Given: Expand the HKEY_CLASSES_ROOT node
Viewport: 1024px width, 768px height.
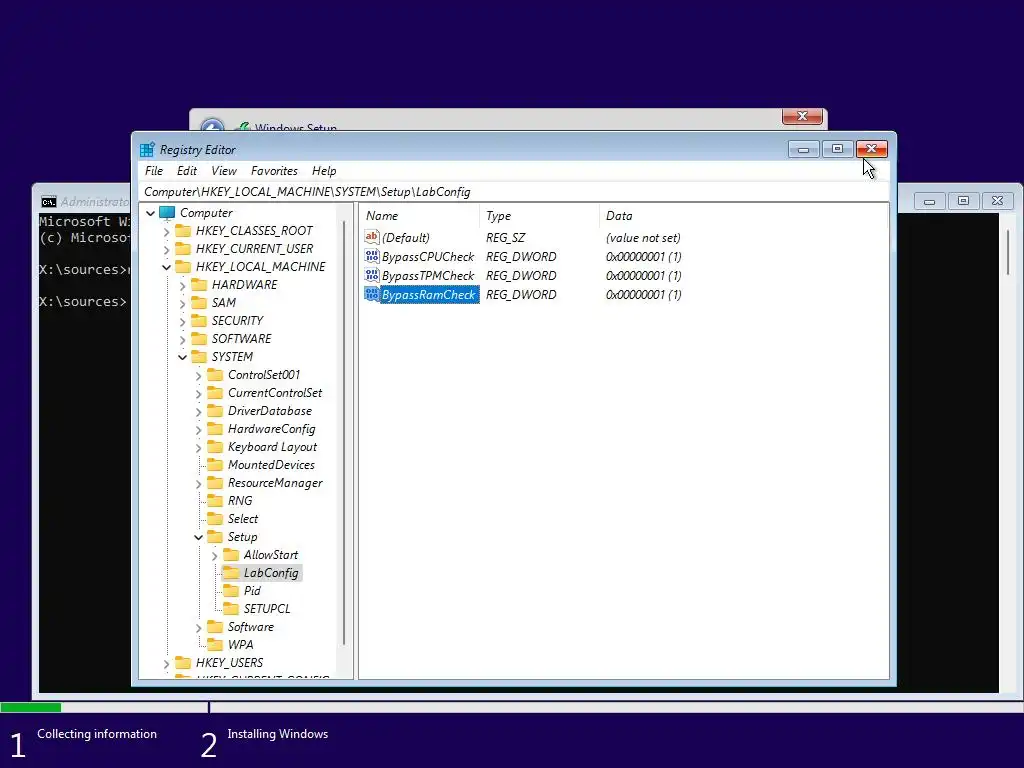Looking at the screenshot, I should tap(167, 231).
